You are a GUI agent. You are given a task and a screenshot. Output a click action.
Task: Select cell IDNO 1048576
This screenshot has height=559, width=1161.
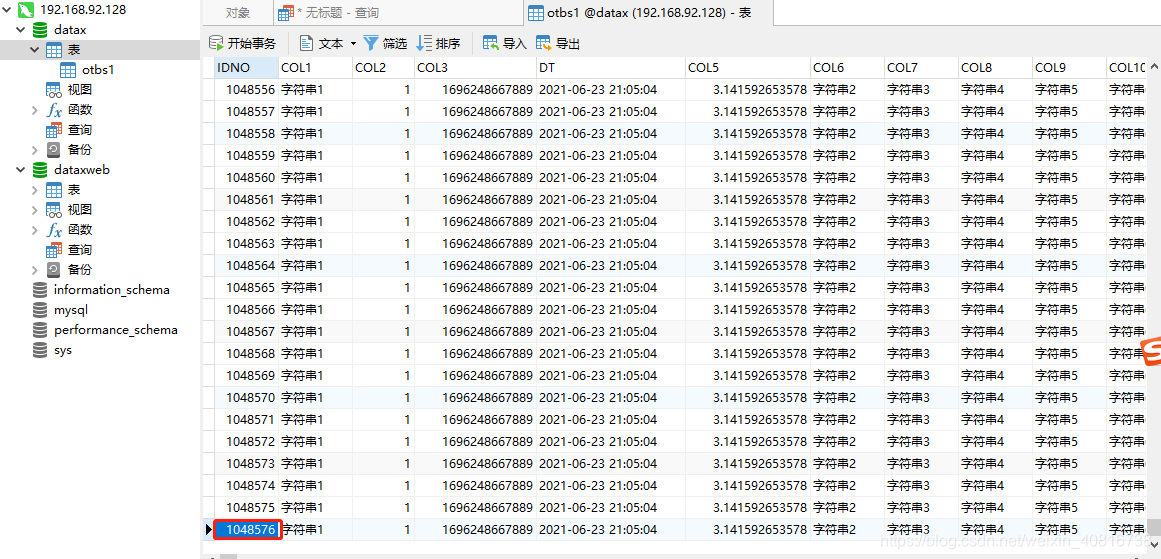248,530
